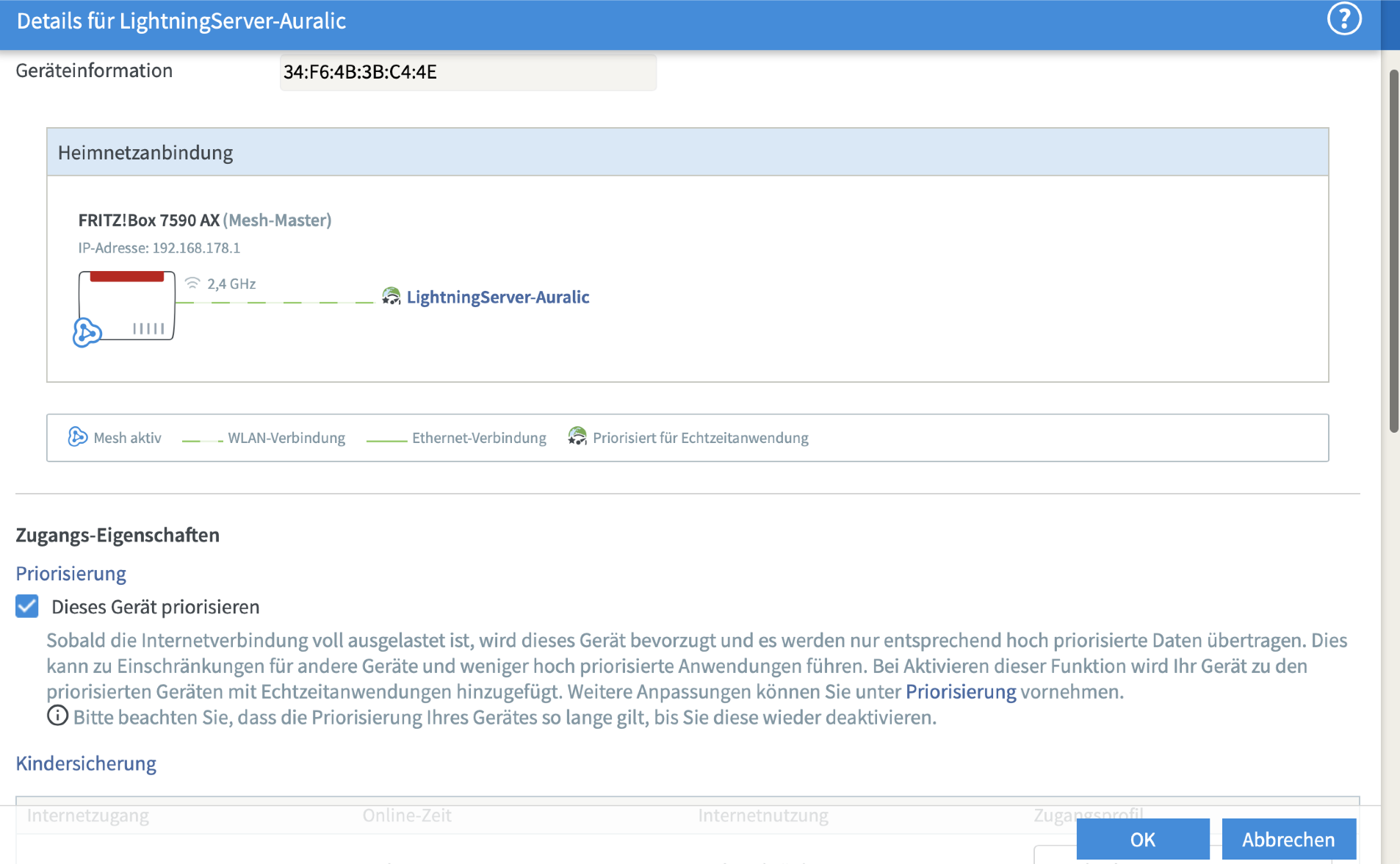Click the Online-Zeit column header

[x=407, y=816]
